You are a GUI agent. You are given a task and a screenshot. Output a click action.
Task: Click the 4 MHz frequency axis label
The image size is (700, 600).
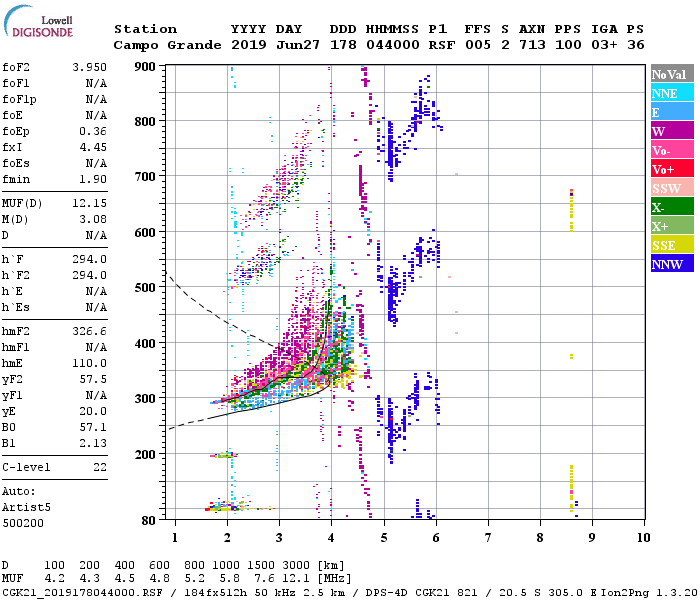click(331, 538)
